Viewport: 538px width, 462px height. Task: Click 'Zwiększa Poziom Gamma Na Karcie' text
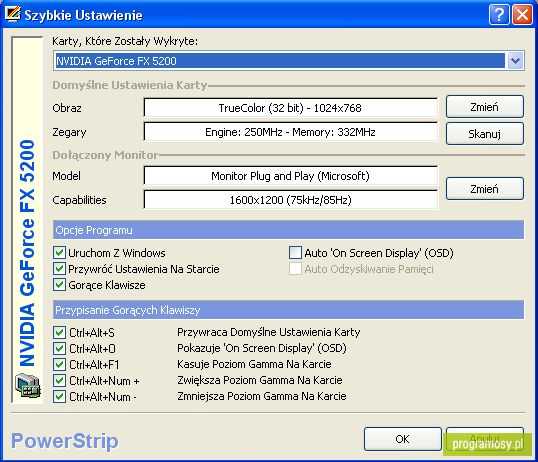[x=260, y=380]
